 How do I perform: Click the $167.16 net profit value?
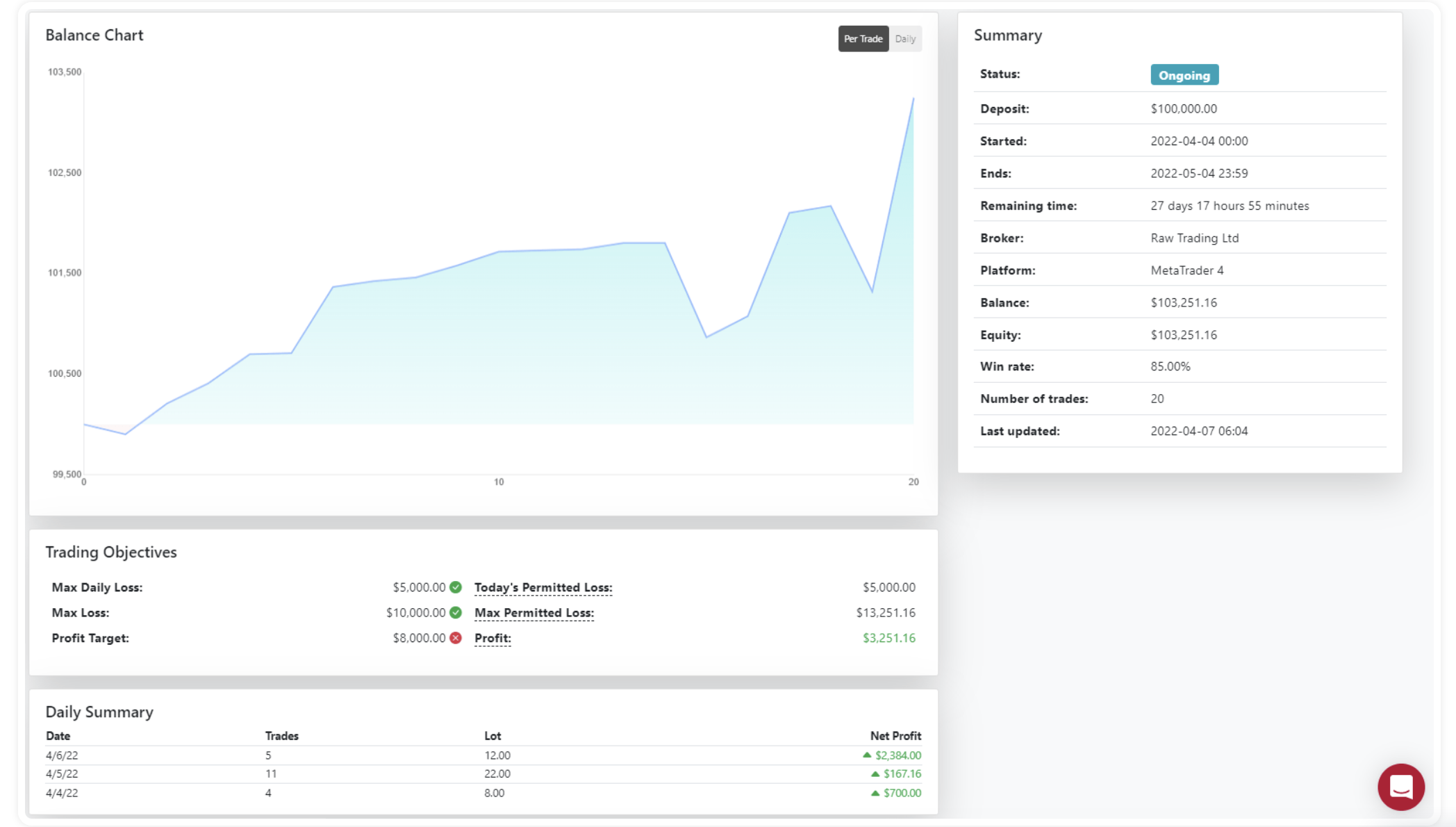(902, 773)
